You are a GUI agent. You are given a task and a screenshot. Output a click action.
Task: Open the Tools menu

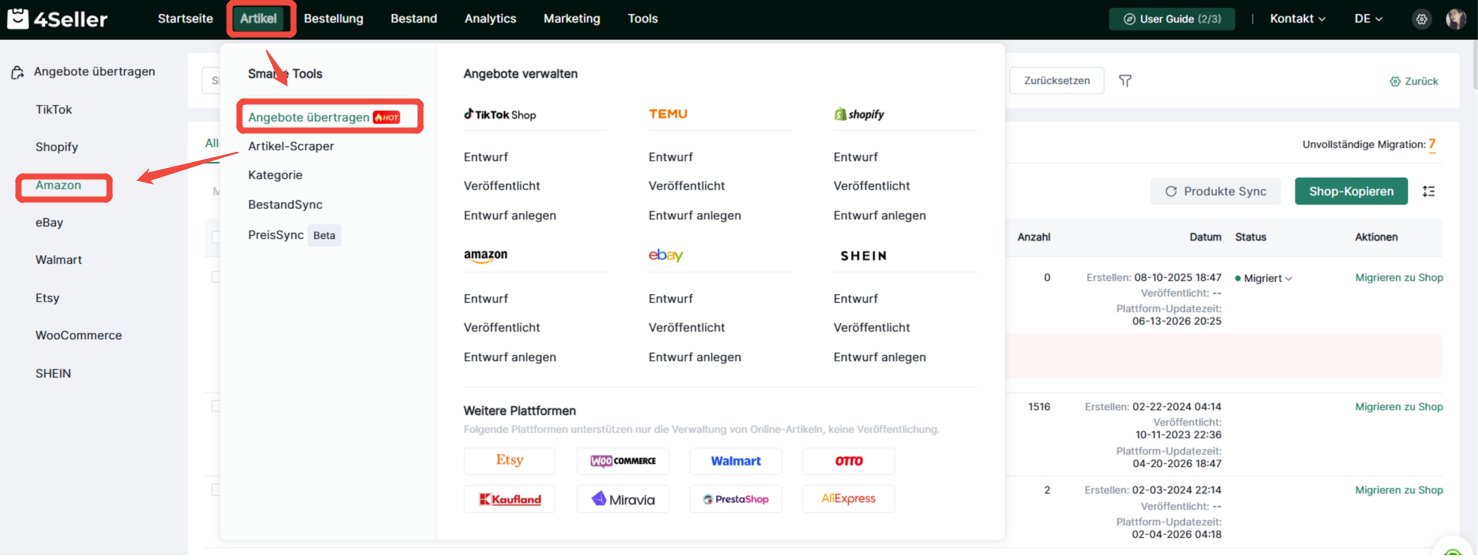coord(643,19)
